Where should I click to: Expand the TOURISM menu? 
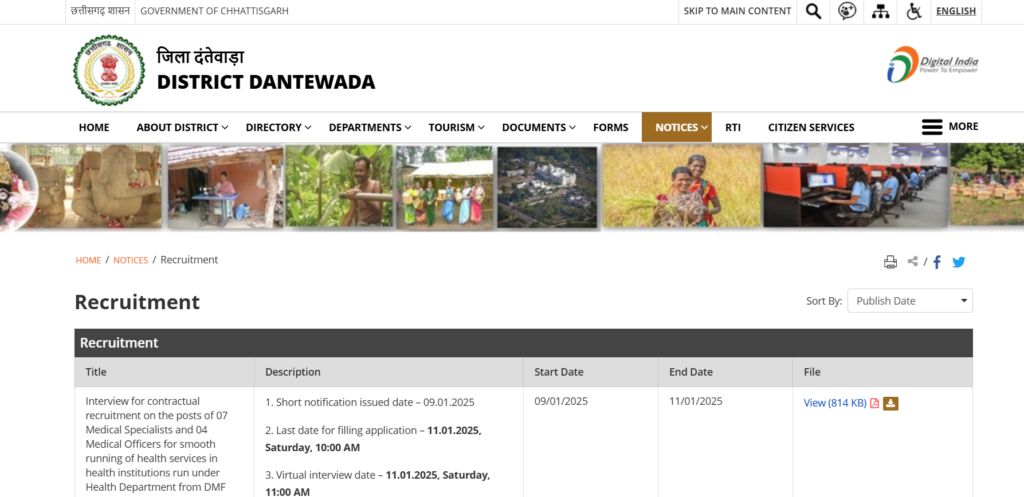[456, 127]
